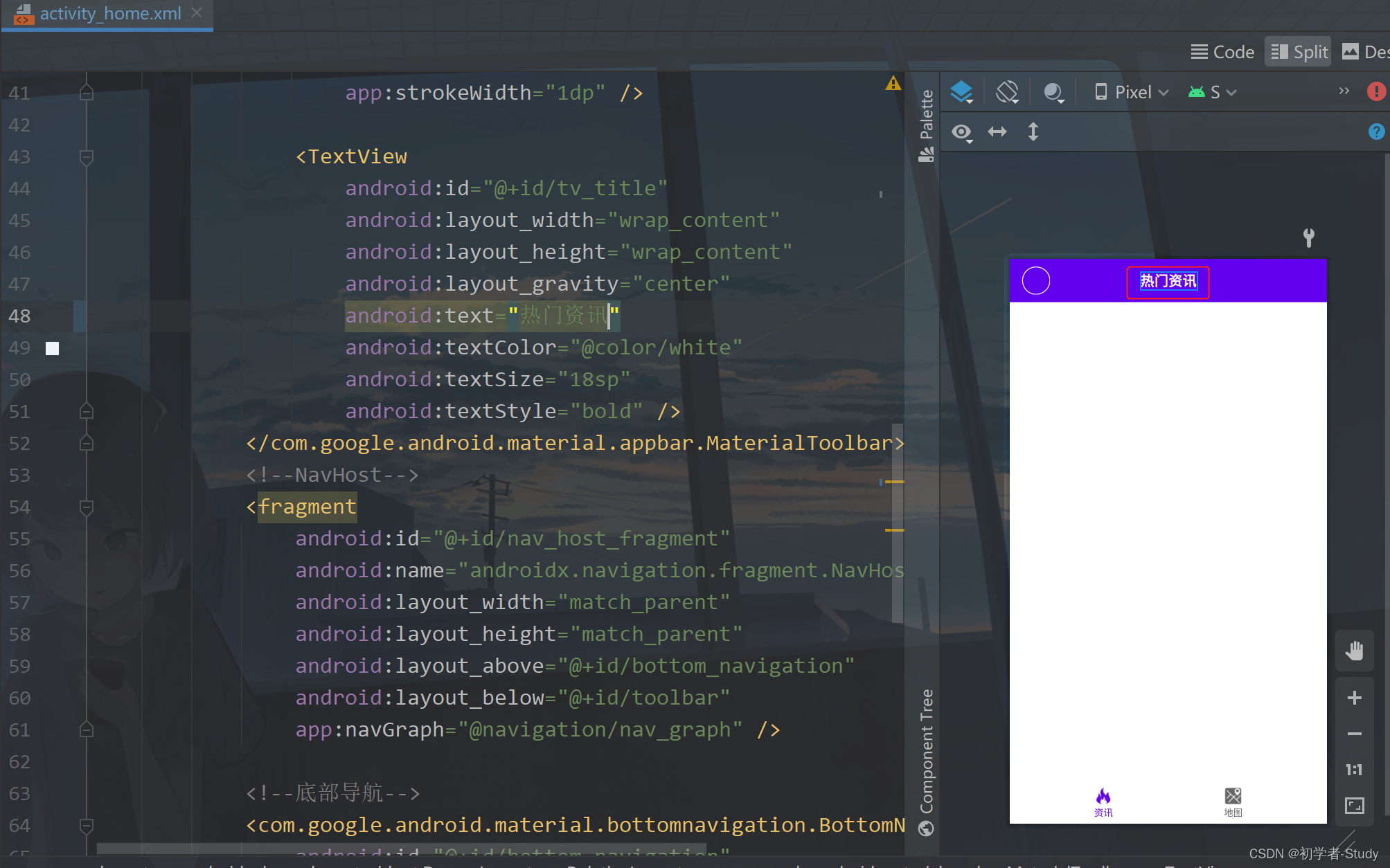
Task: Open the Pixel device dropdown
Action: point(1132,92)
